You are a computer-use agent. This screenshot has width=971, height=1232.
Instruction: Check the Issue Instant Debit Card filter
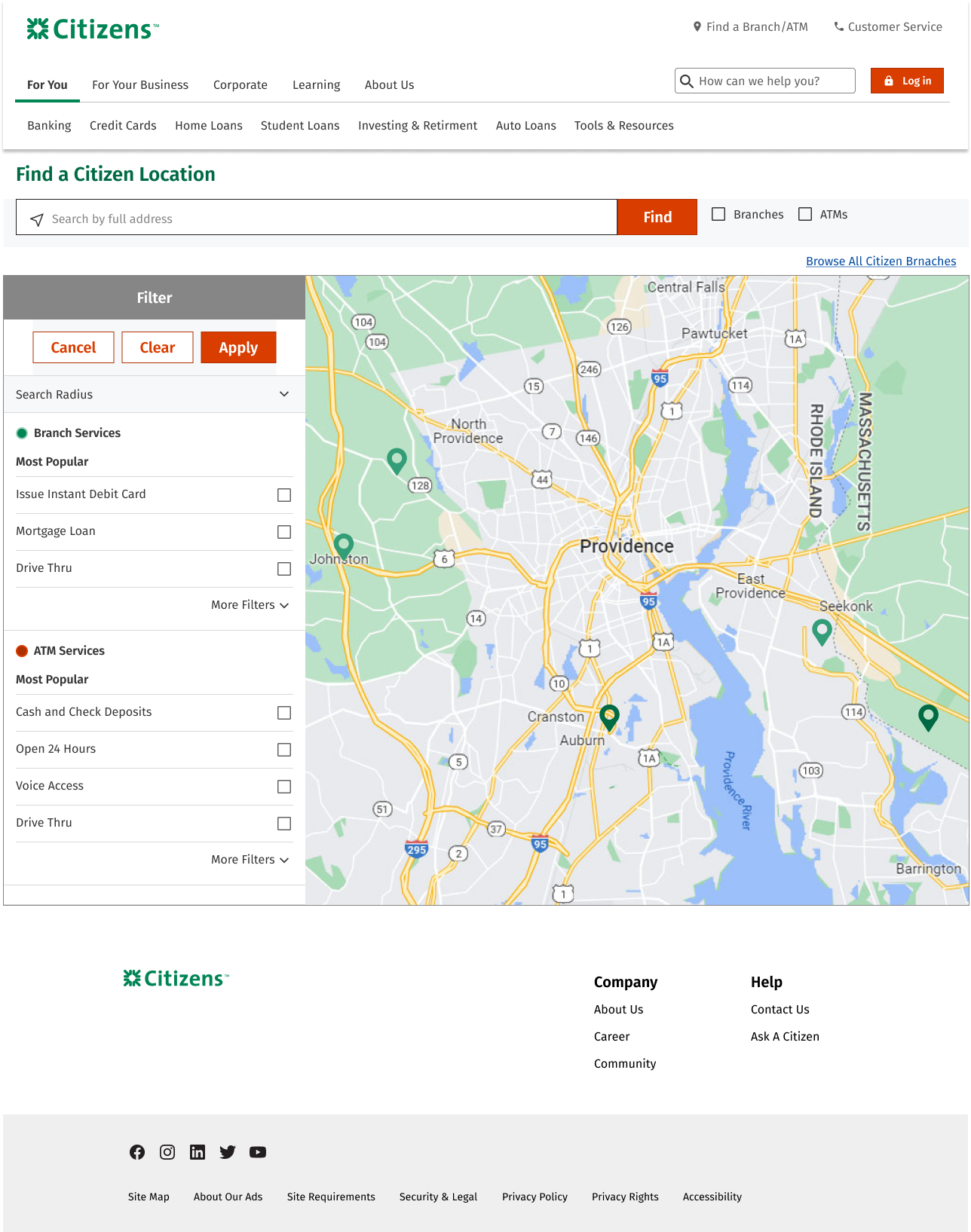point(284,495)
